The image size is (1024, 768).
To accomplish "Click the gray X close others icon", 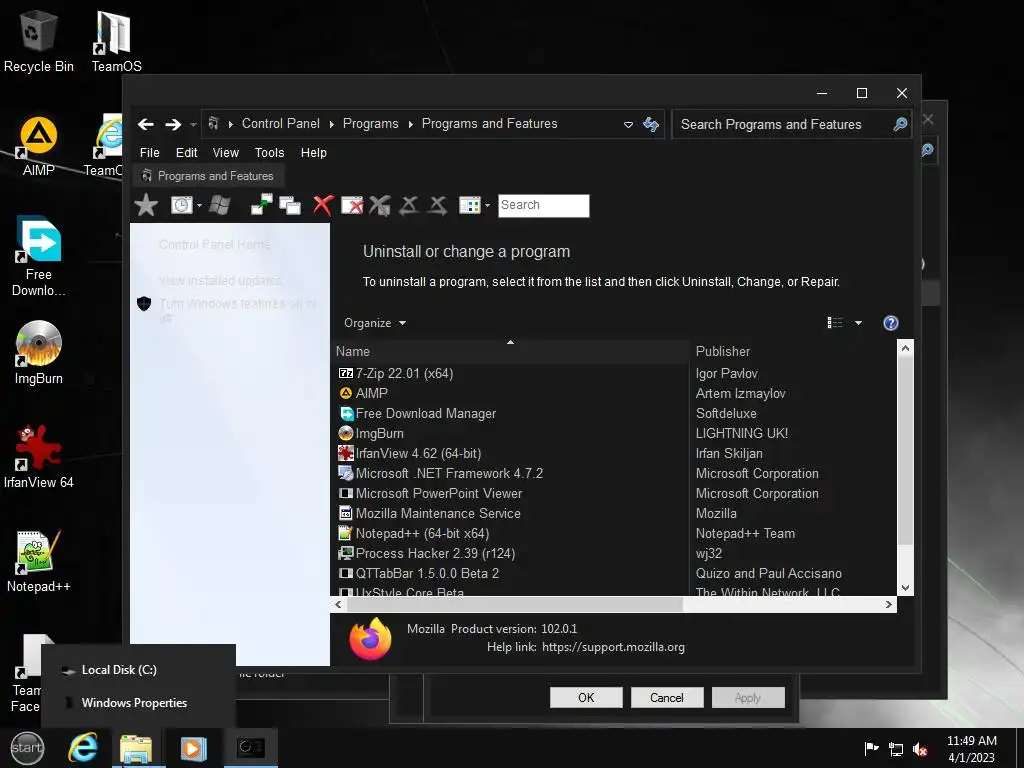I will (x=380, y=205).
